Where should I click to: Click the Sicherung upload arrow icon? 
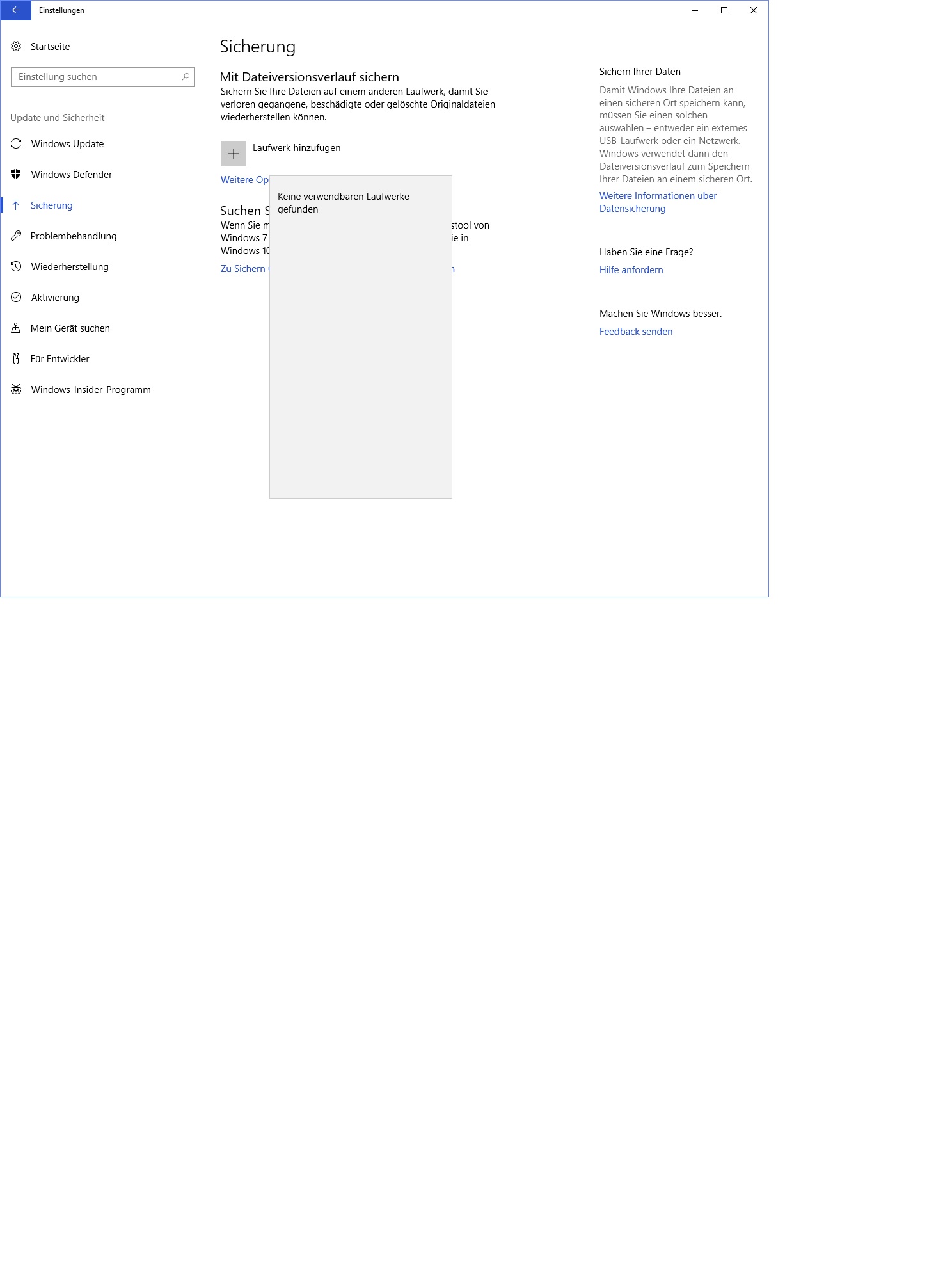coord(16,205)
